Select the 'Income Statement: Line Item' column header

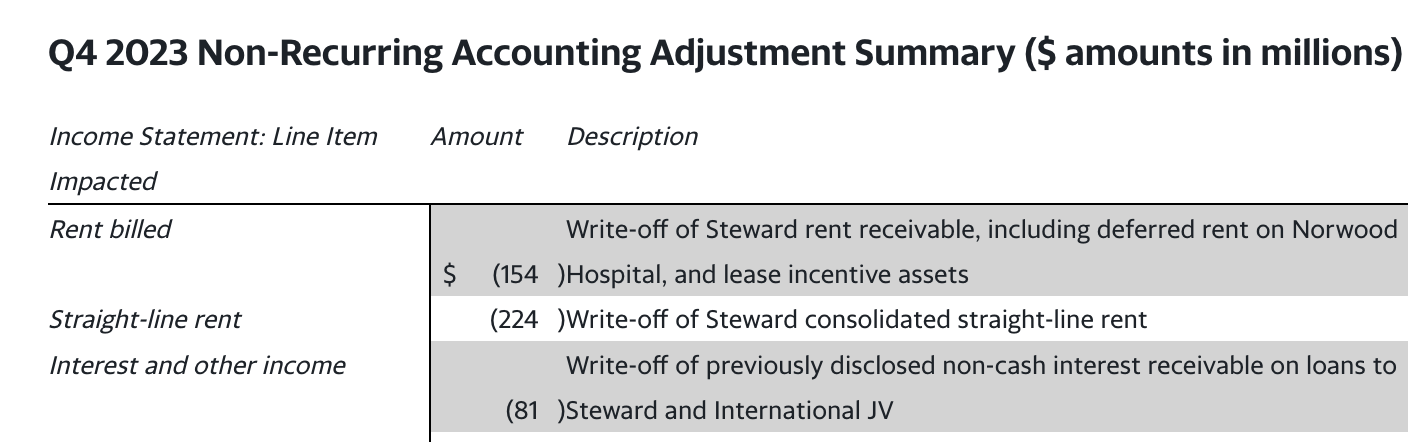[x=213, y=137]
